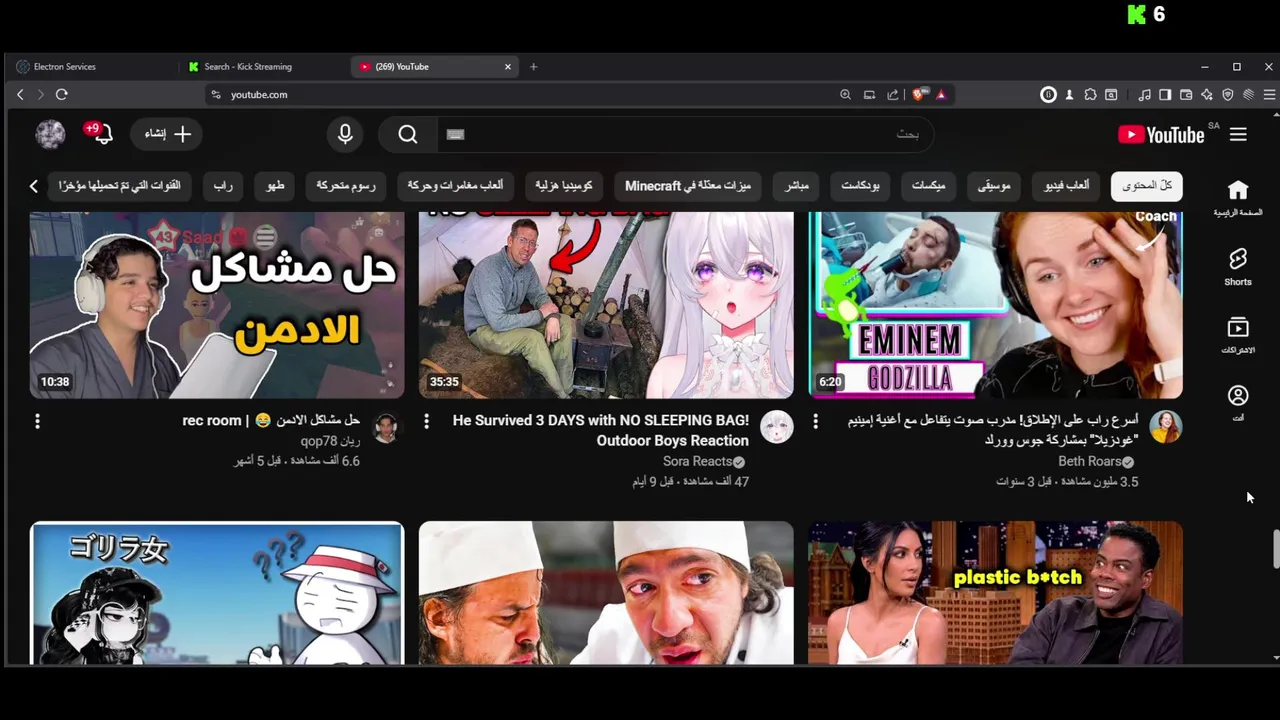The height and width of the screenshot is (720, 1280).
Task: Open Shorts in the sidebar
Action: pyautogui.click(x=1238, y=266)
